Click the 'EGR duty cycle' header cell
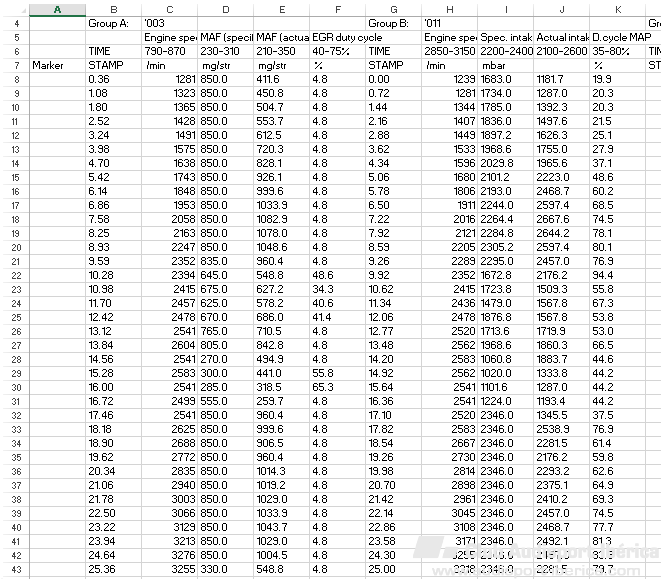This screenshot has width=661, height=579. coord(337,36)
